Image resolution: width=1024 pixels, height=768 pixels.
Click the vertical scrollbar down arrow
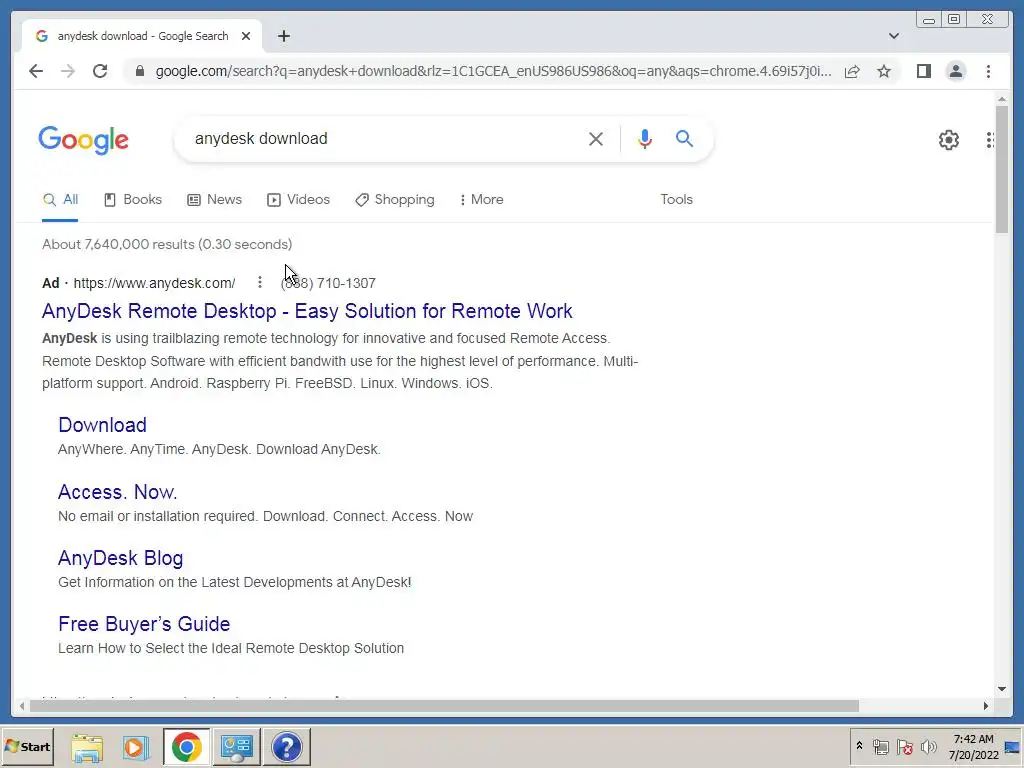pyautogui.click(x=1002, y=688)
